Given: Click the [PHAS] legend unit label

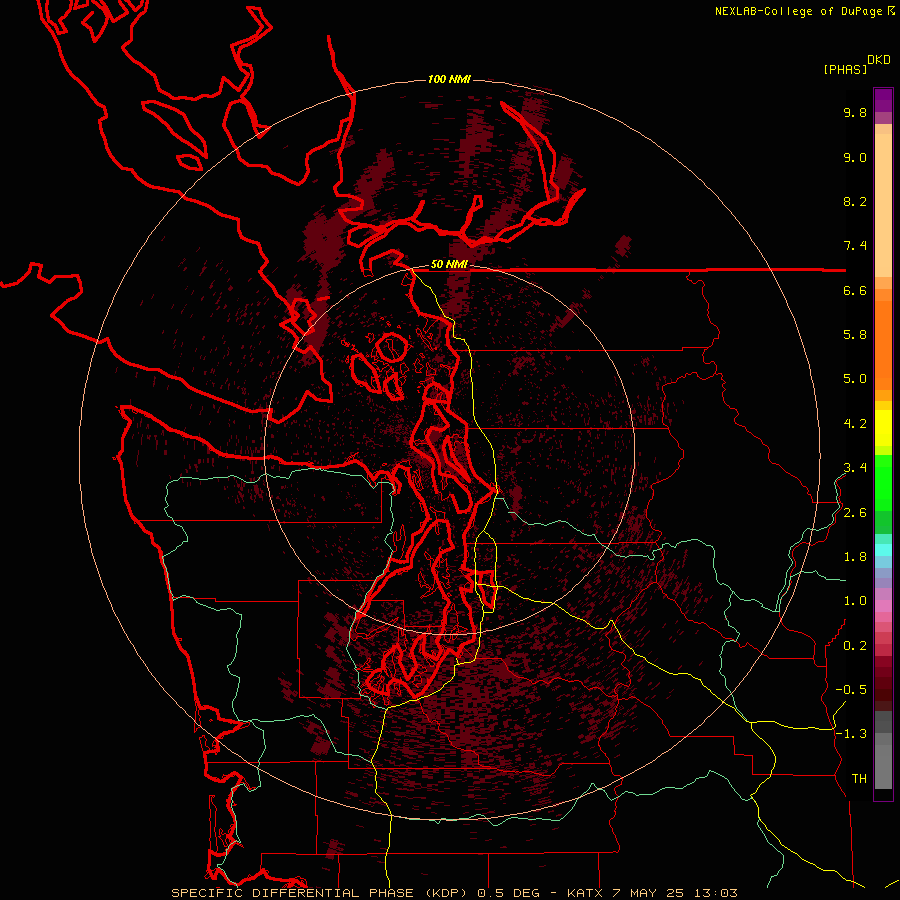Looking at the screenshot, I should coord(845,69).
